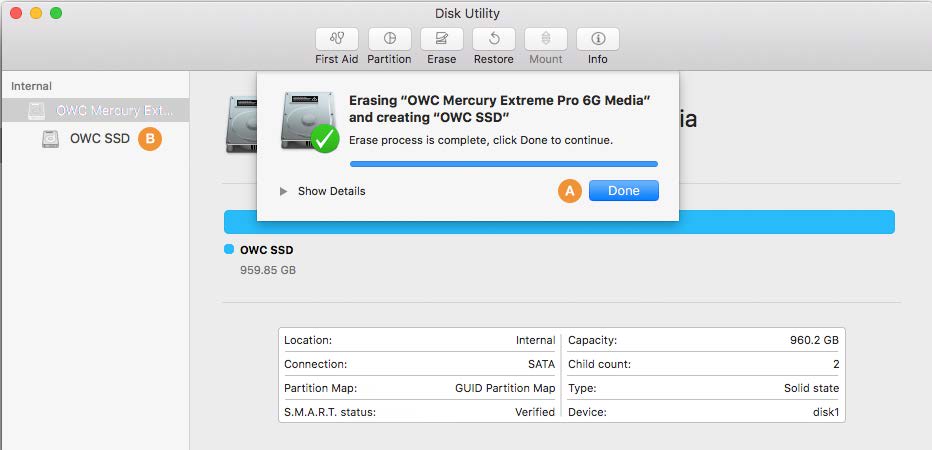Open the Partition tool

coord(389,39)
